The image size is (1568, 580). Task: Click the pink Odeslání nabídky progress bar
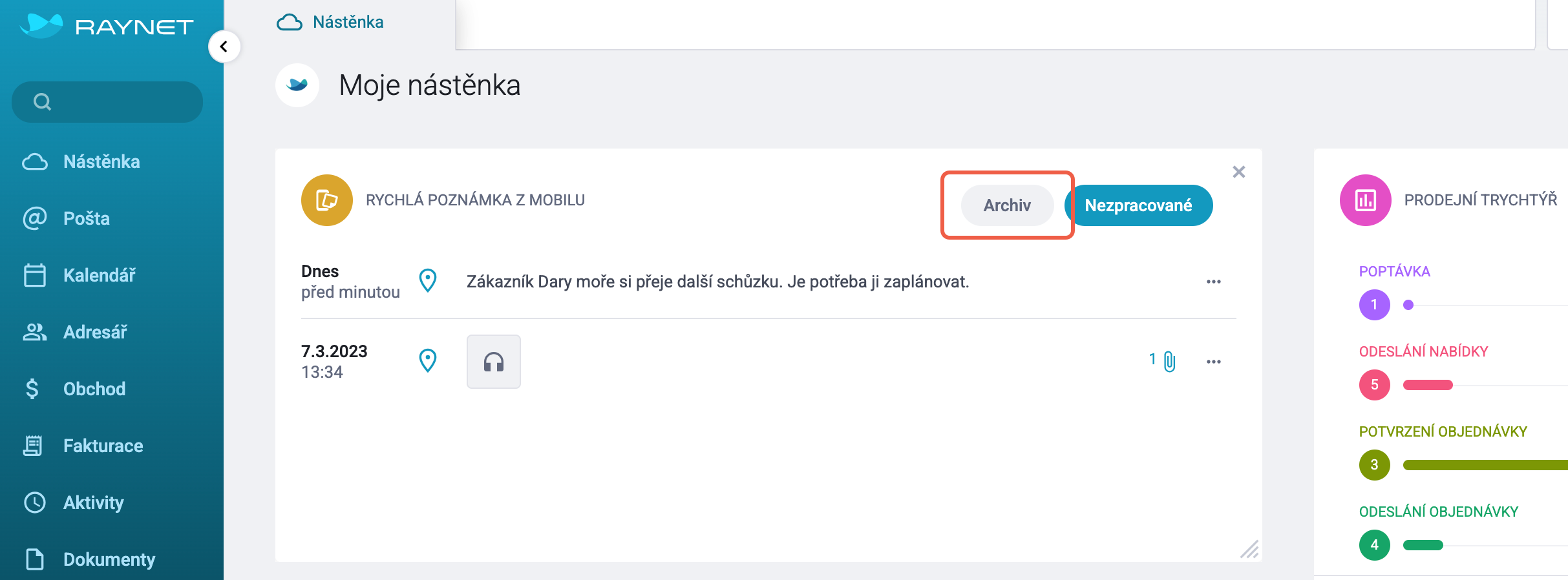click(x=1428, y=385)
